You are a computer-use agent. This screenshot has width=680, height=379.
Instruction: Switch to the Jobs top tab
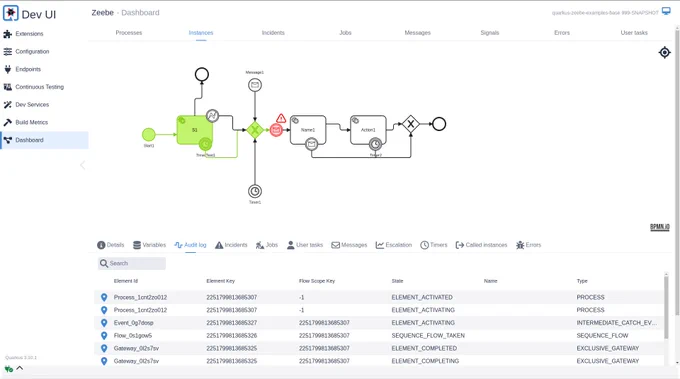pos(345,33)
